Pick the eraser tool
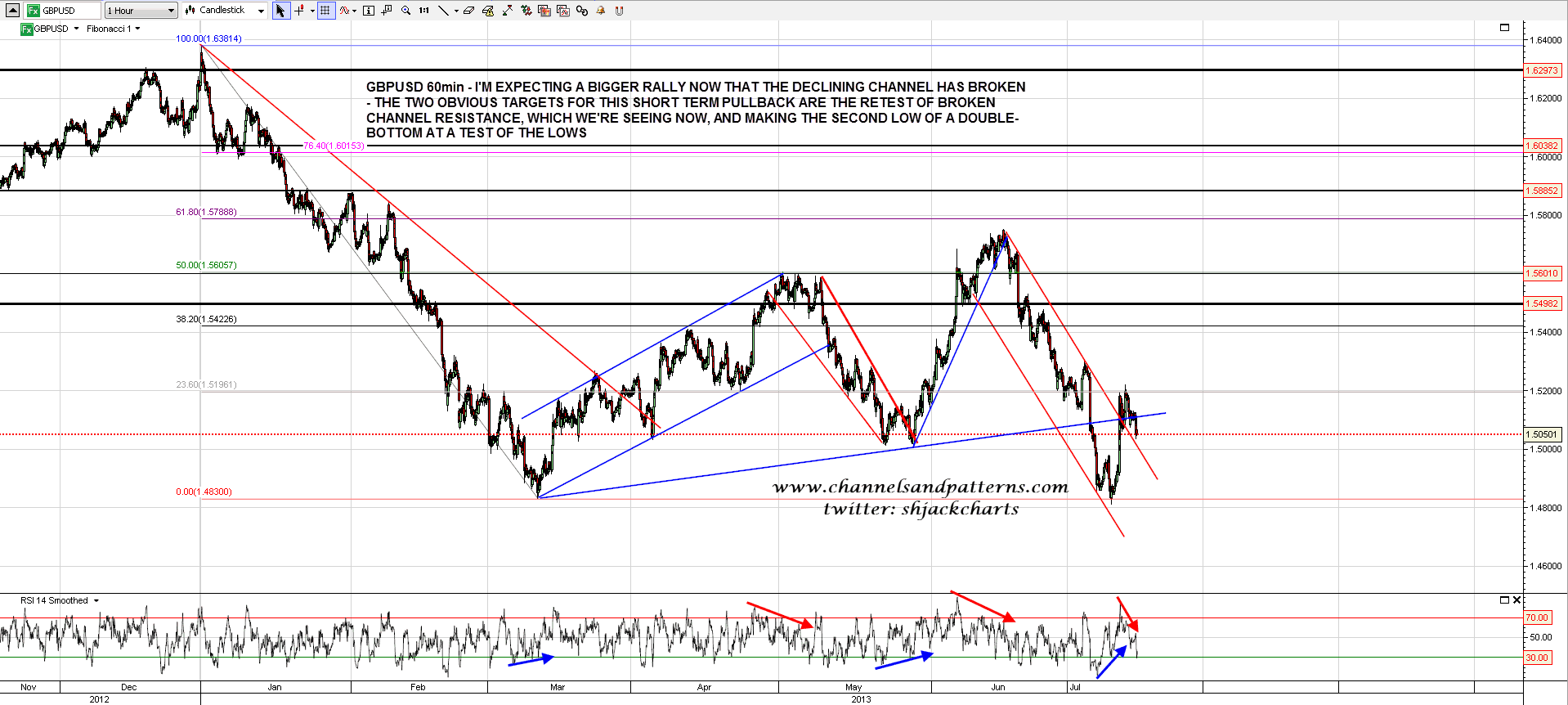 point(468,11)
